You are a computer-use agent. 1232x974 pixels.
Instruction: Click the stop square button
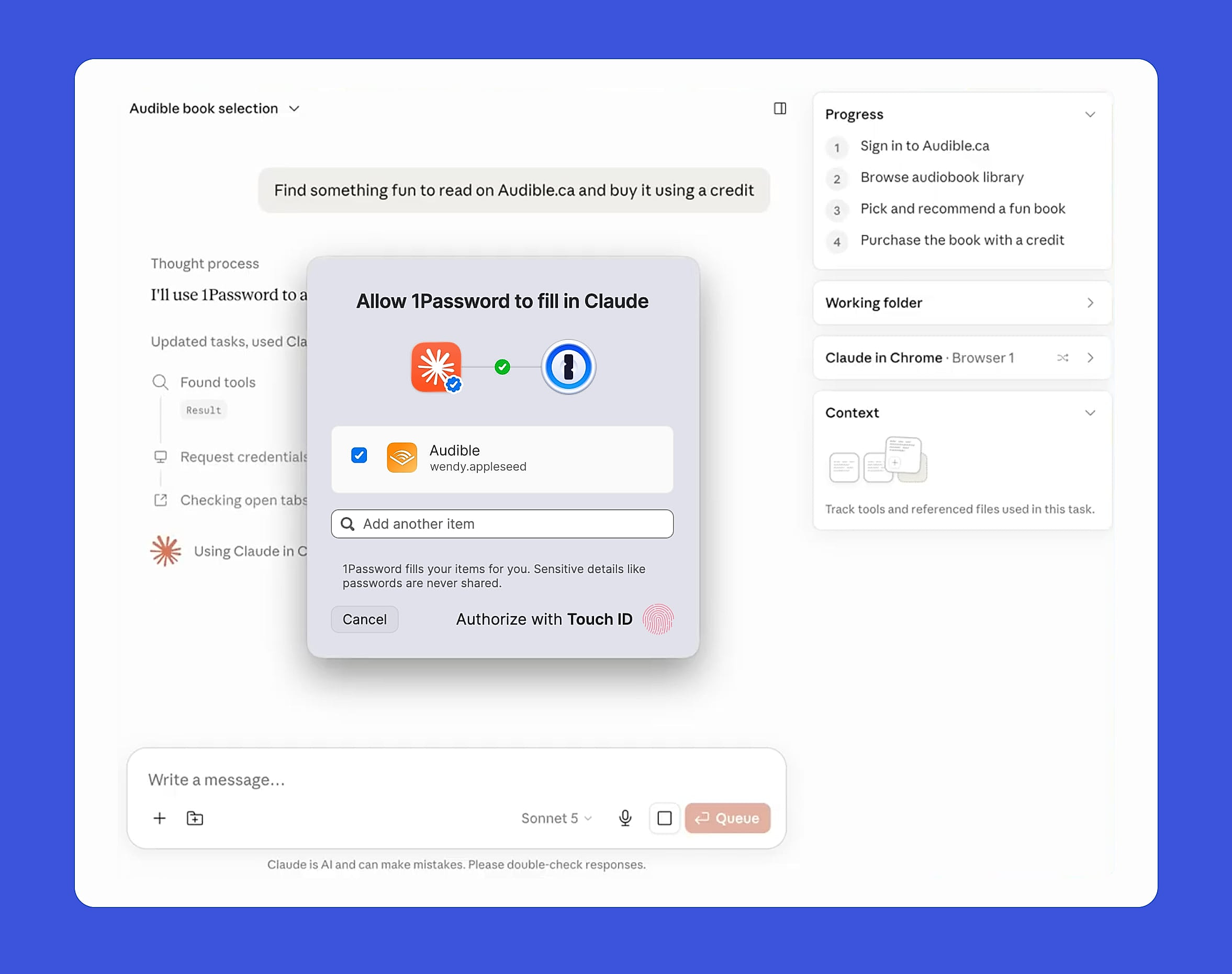coord(665,819)
